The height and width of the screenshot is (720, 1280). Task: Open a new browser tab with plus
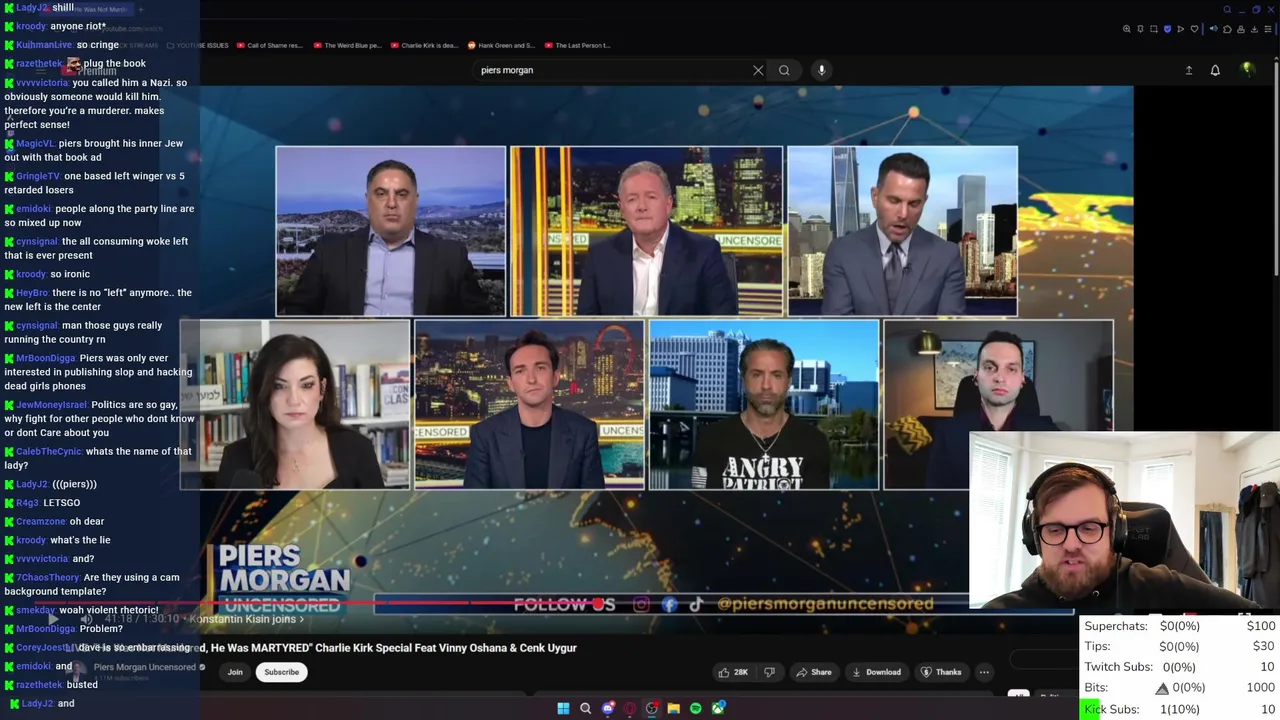tap(140, 9)
